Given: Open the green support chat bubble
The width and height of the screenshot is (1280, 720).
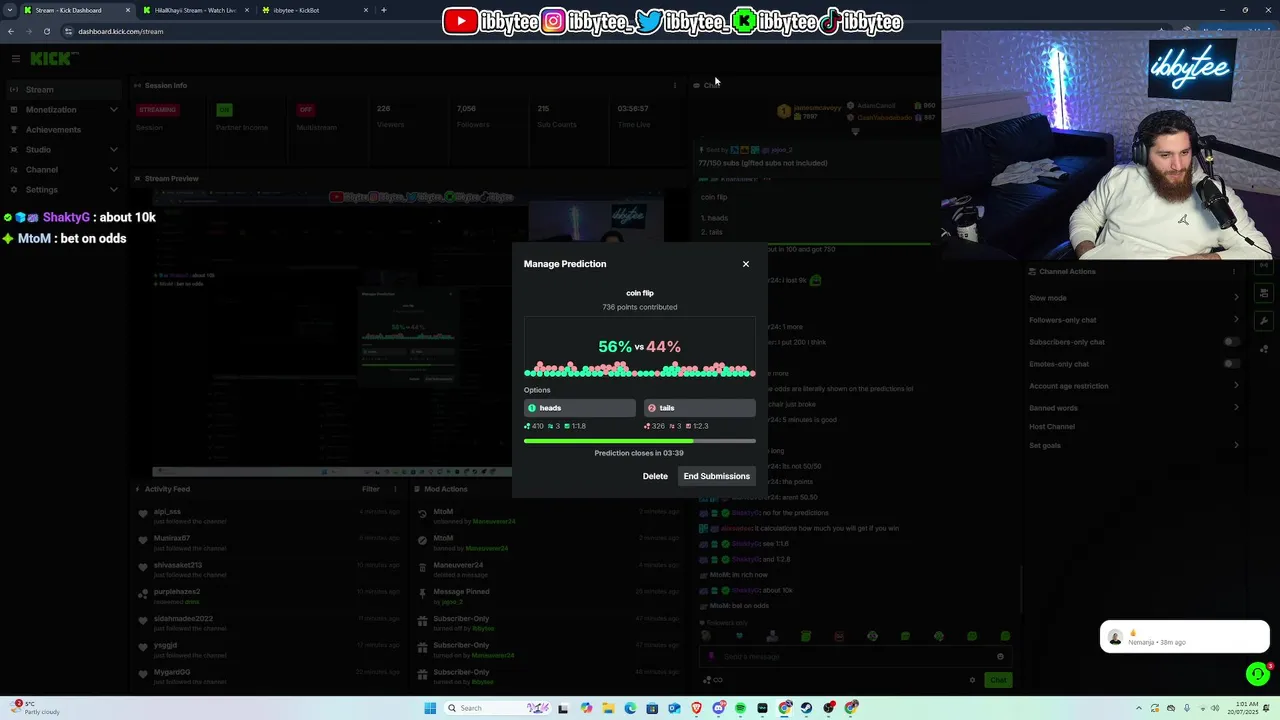Looking at the screenshot, I should [1258, 675].
